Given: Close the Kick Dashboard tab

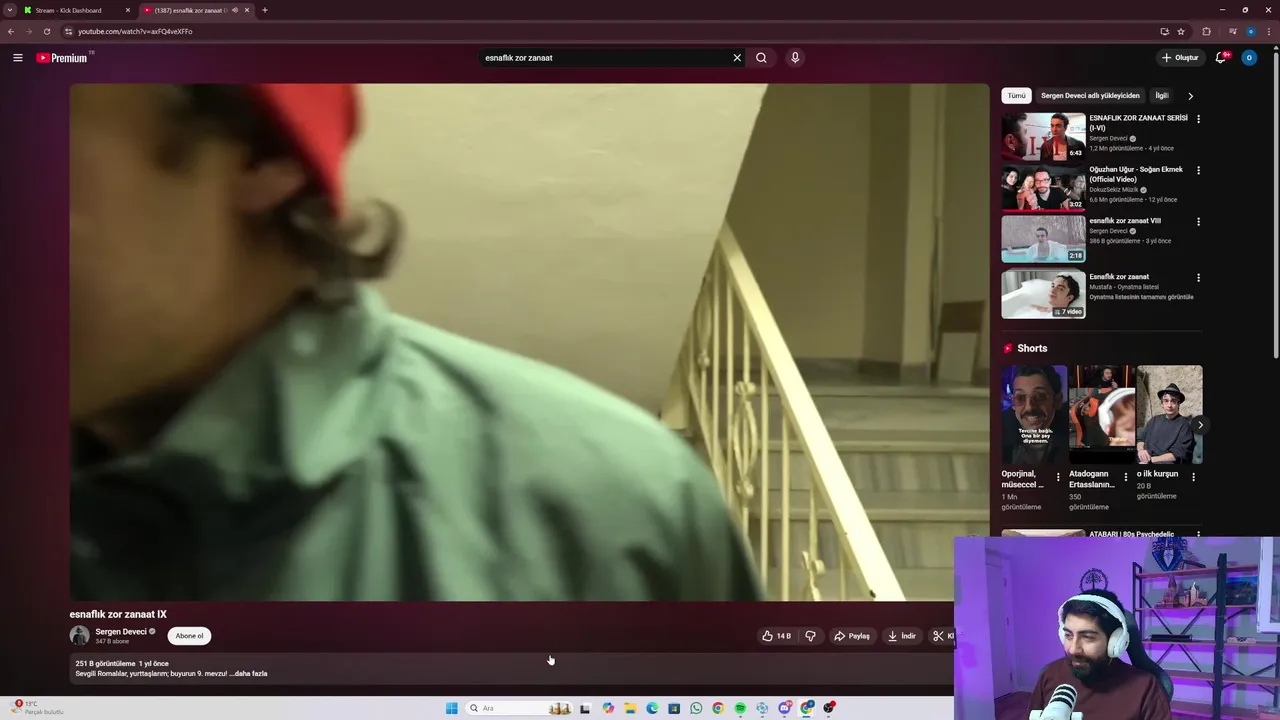Looking at the screenshot, I should point(128,10).
